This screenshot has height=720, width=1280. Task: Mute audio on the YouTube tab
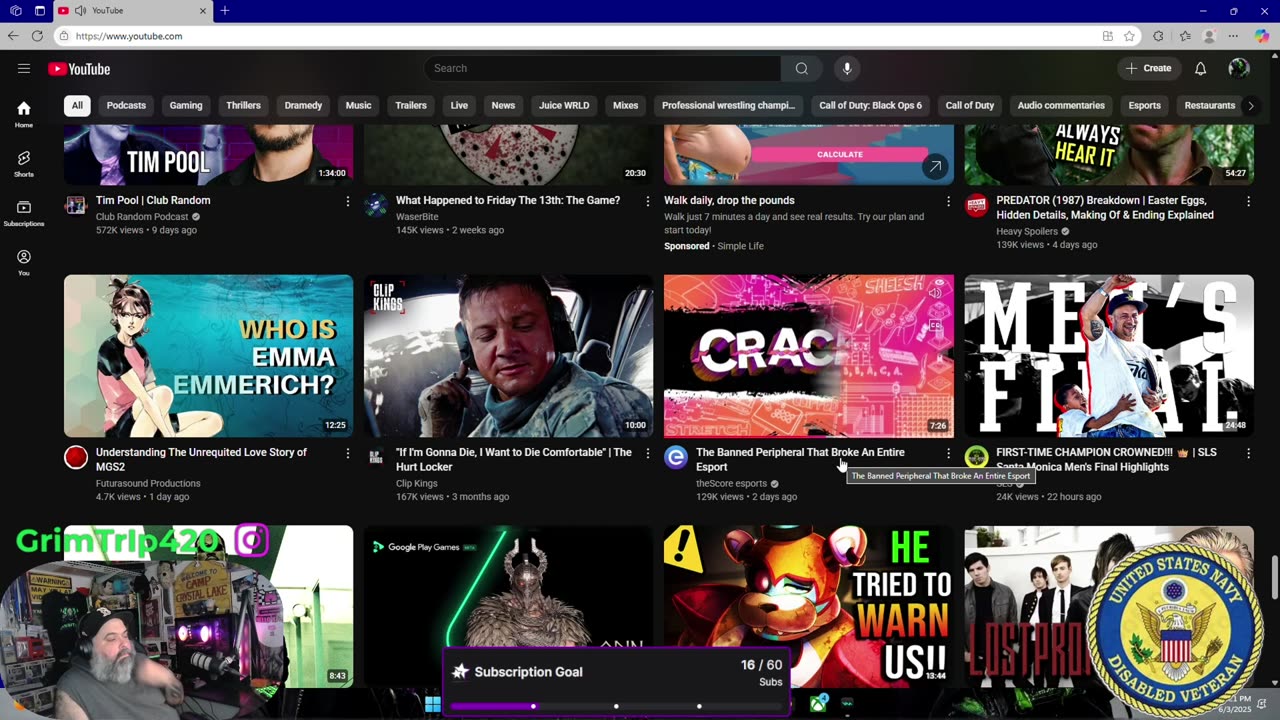coord(80,11)
